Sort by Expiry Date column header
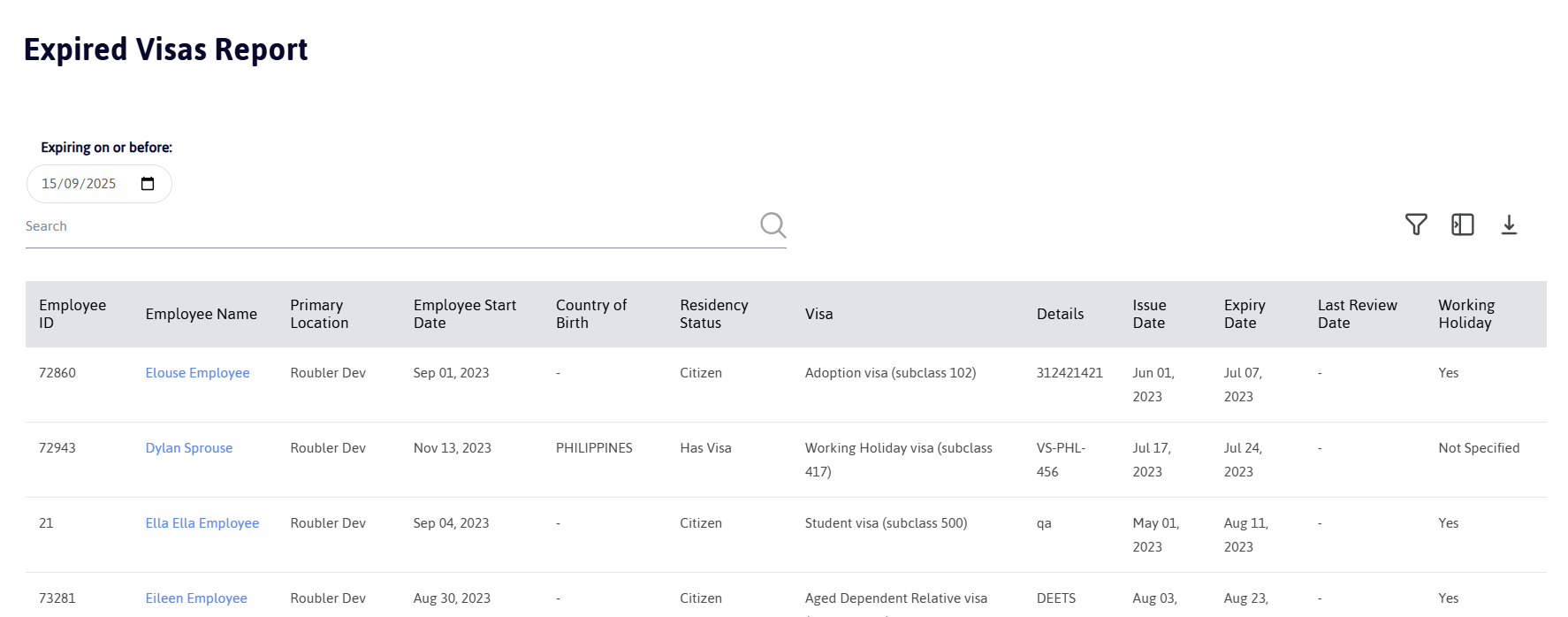1568x617 pixels. click(1245, 314)
